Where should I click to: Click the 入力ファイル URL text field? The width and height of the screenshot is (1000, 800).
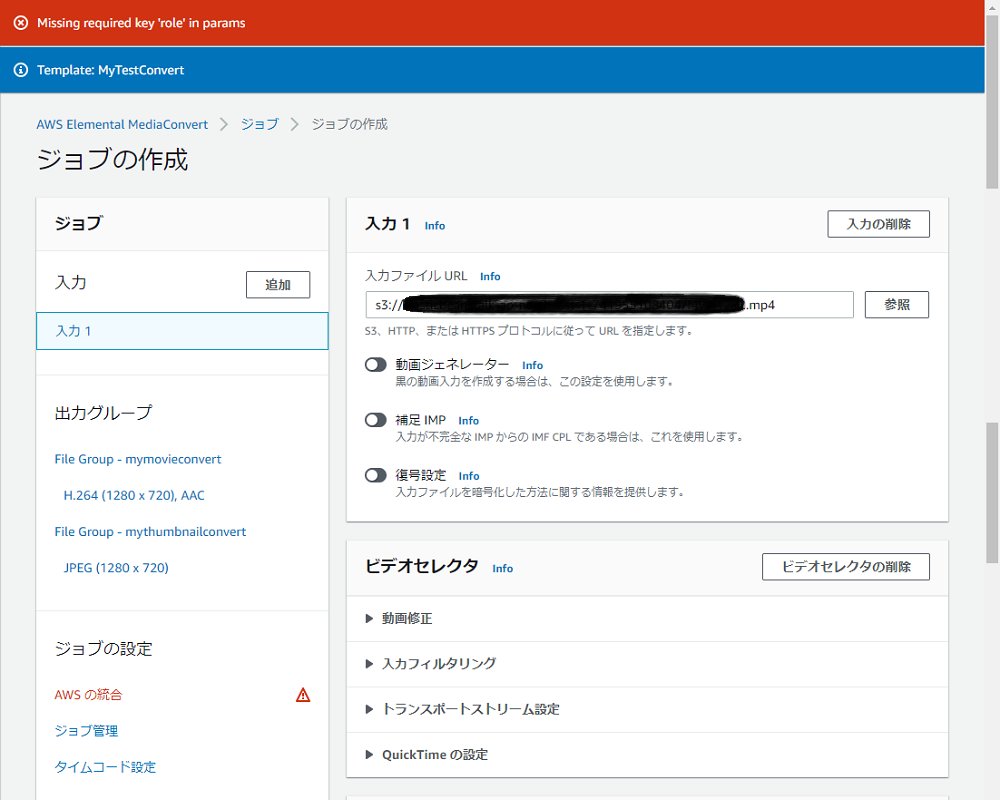click(x=610, y=304)
